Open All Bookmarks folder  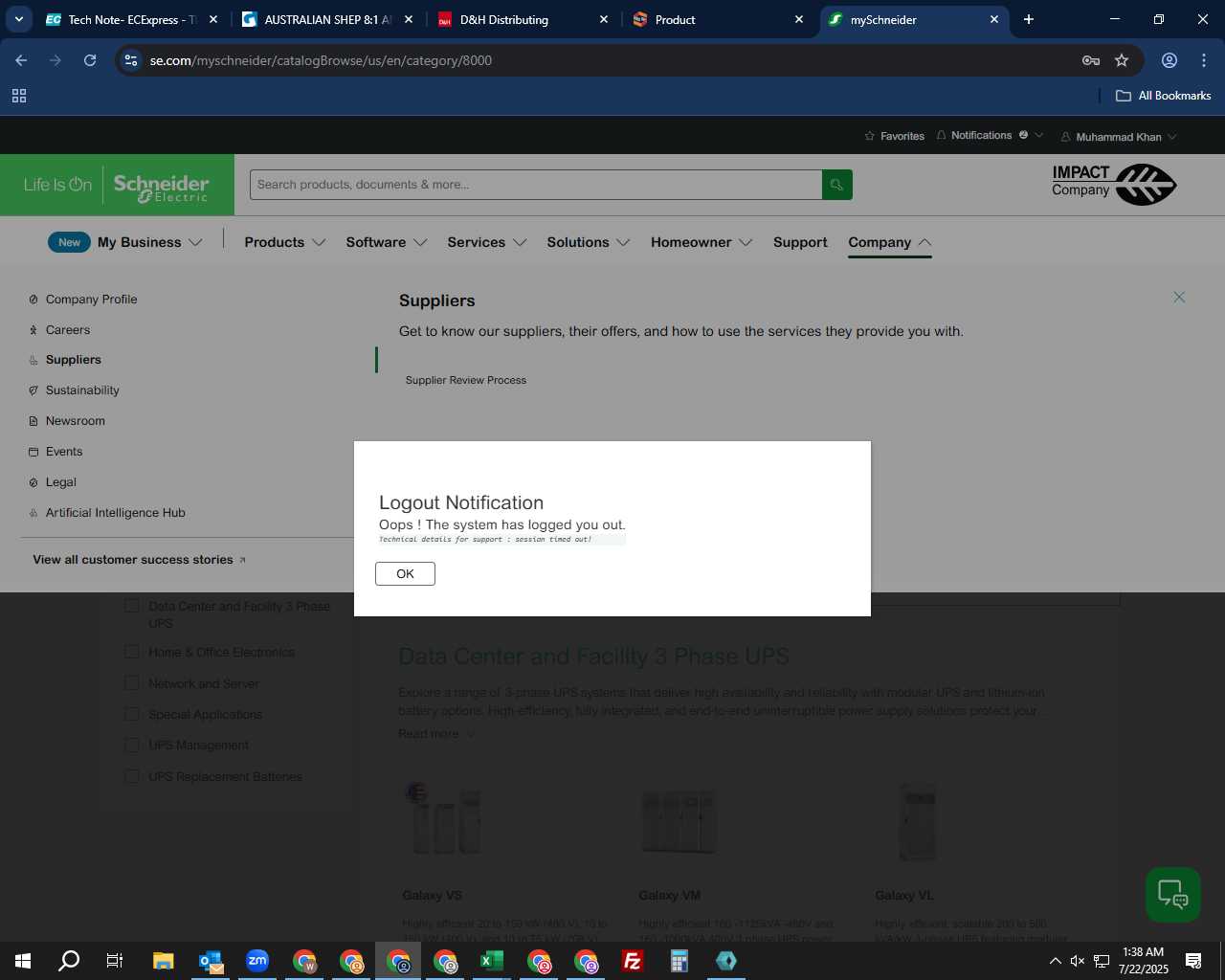click(1164, 96)
